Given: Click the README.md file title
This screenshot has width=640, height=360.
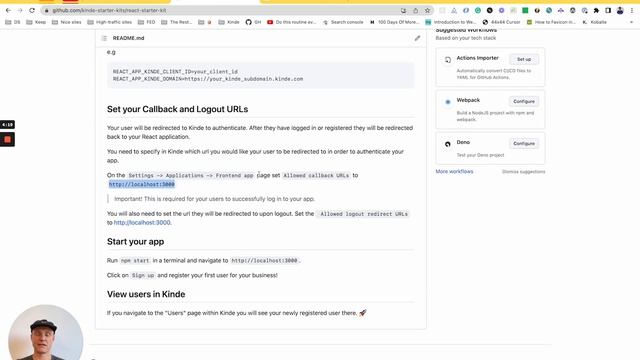Looking at the screenshot, I should click(128, 38).
